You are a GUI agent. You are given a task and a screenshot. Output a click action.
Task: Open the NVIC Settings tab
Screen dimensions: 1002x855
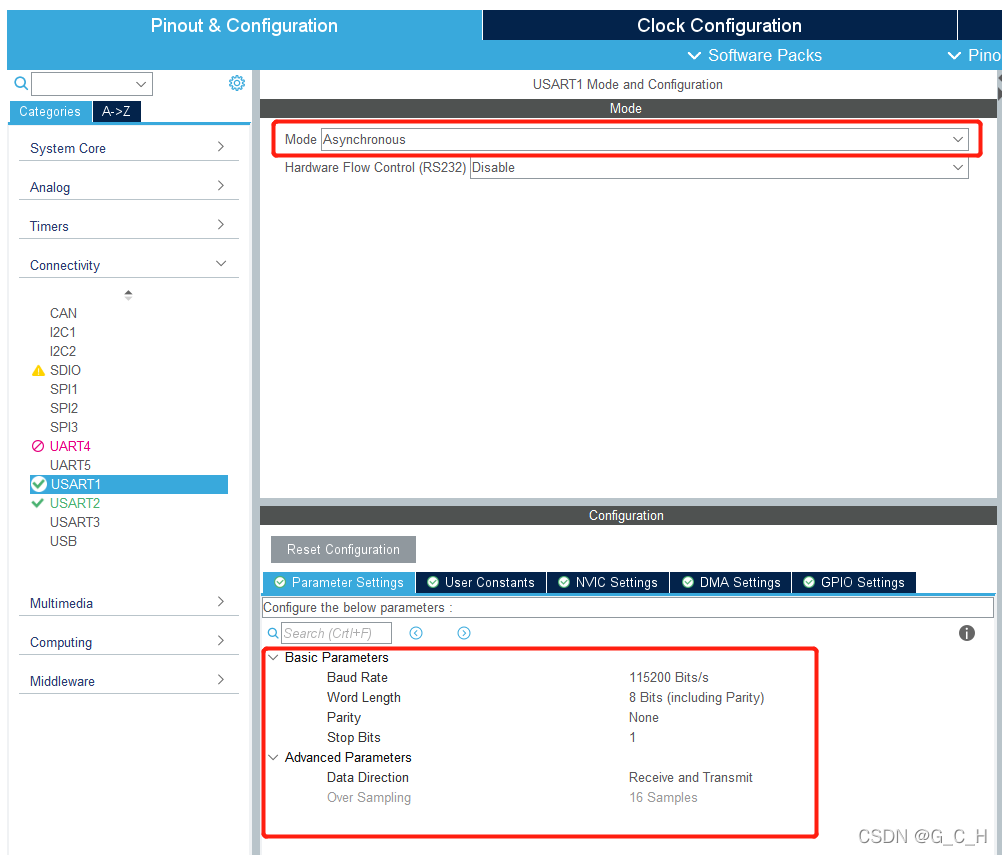608,582
